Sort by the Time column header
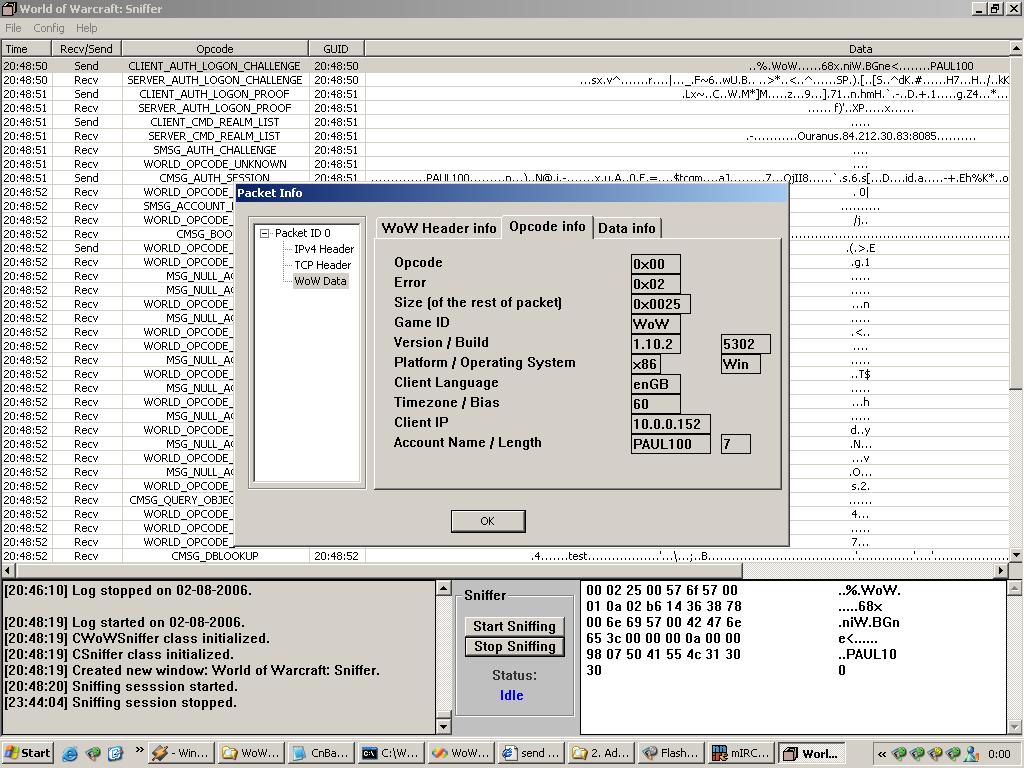The image size is (1024, 768). [x=26, y=49]
